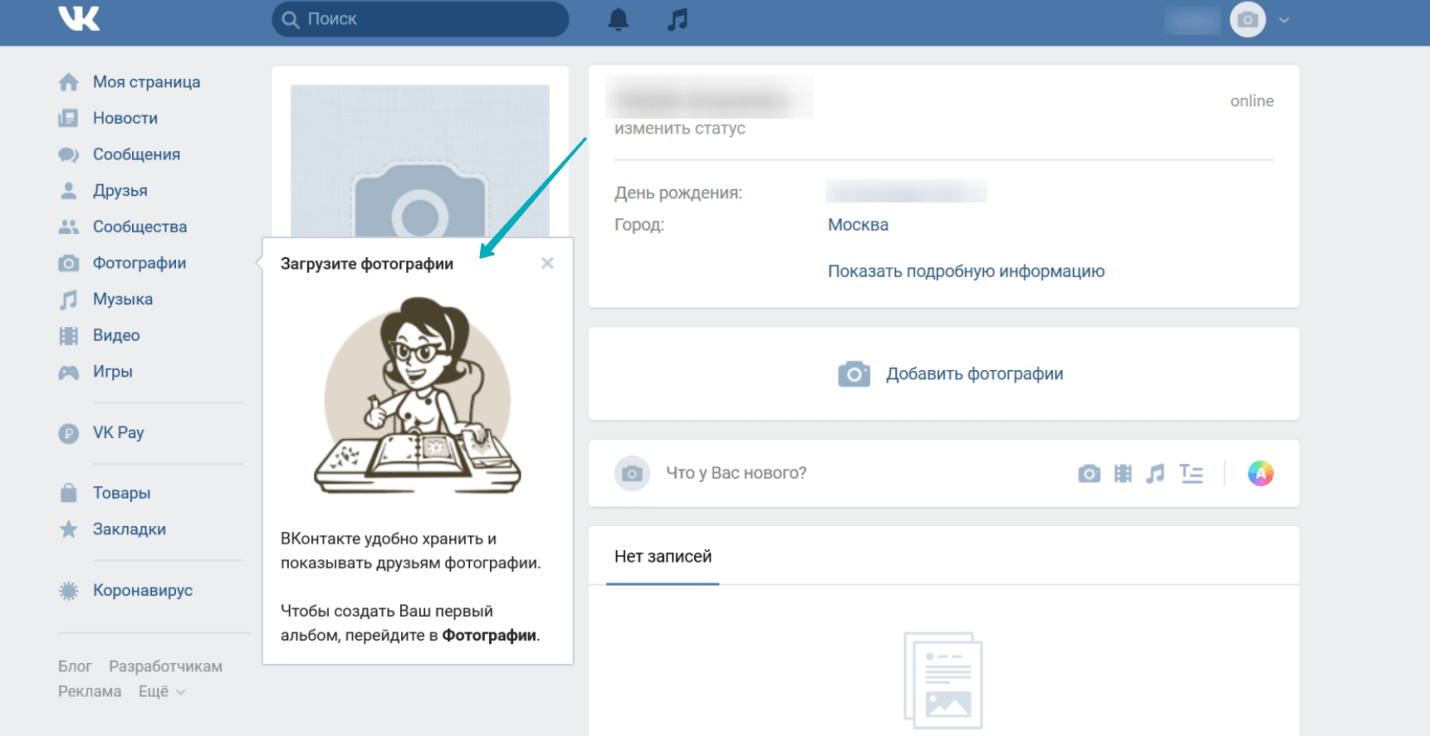1430x736 pixels.
Task: Click the ruble icon beside VK Pay
Action: click(x=68, y=433)
